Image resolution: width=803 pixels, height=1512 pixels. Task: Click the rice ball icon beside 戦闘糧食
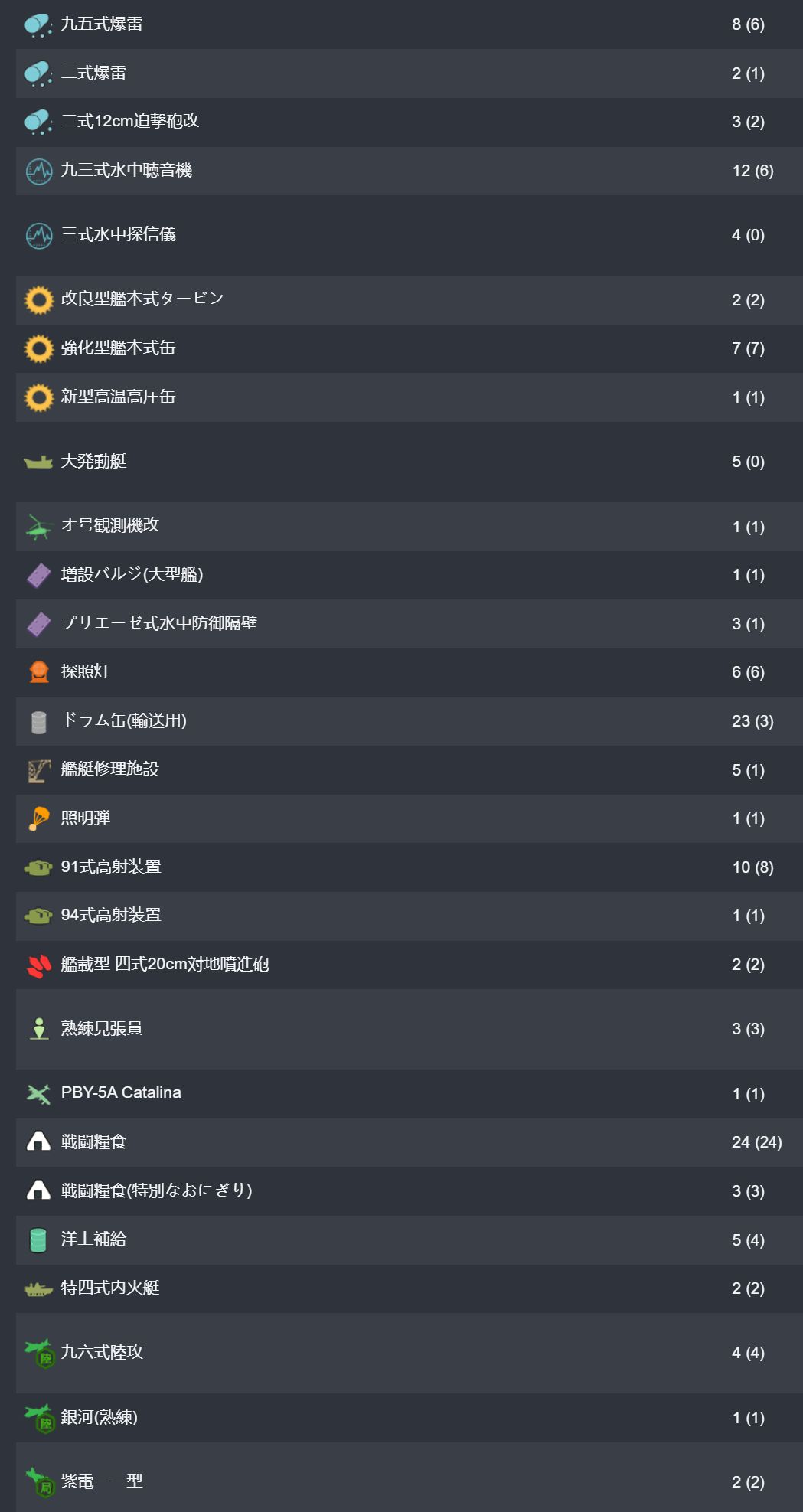(x=39, y=1142)
